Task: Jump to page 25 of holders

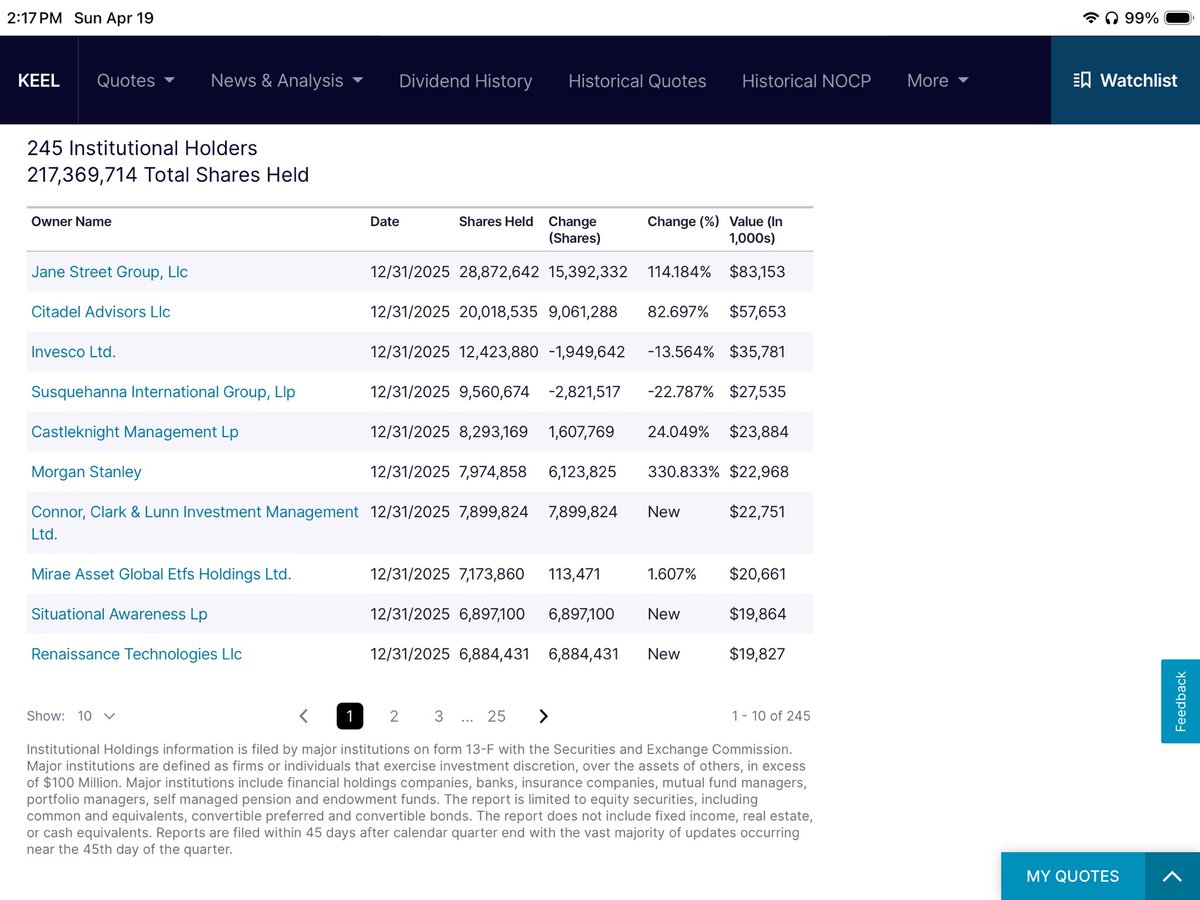Action: click(x=496, y=716)
